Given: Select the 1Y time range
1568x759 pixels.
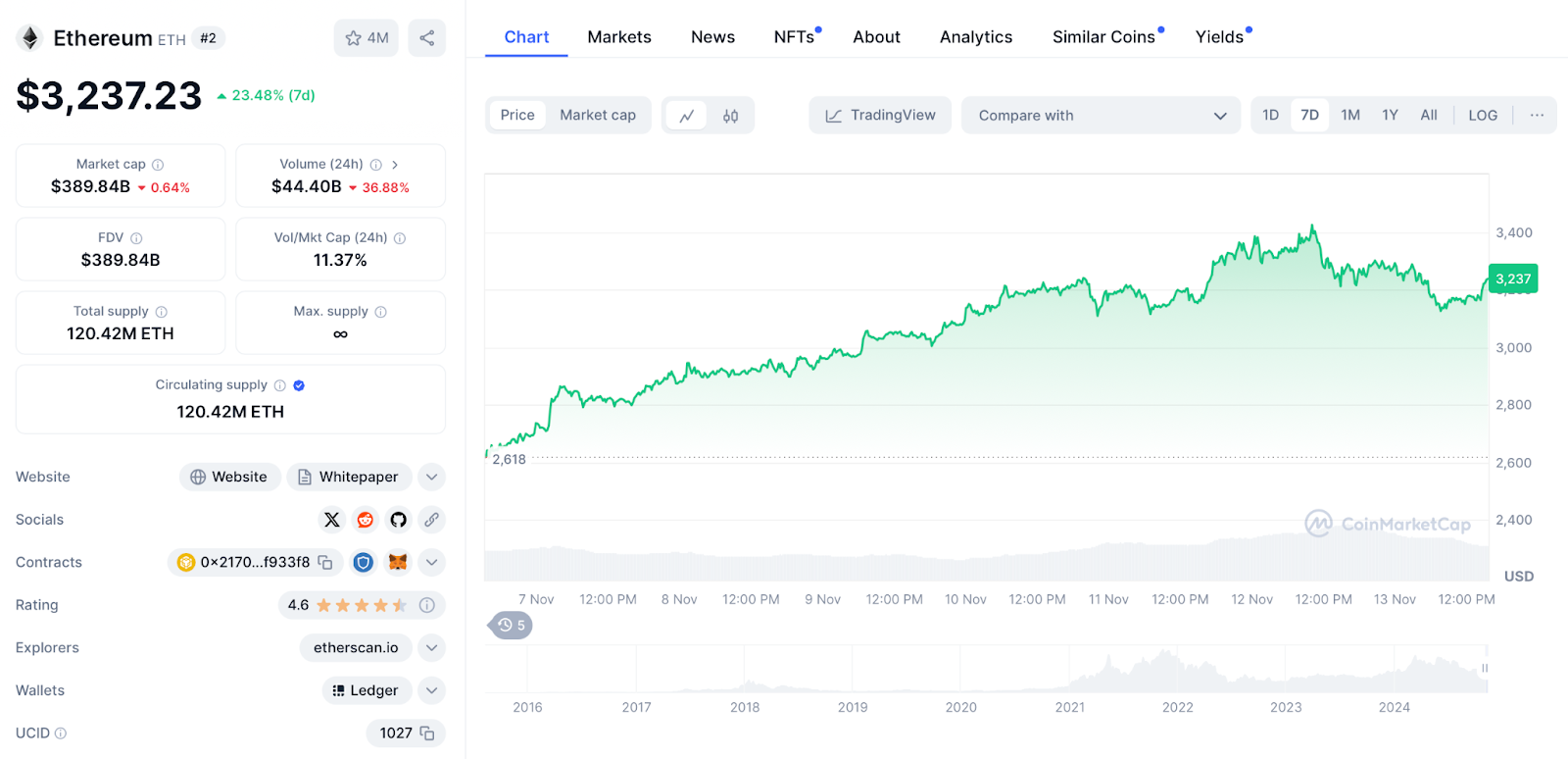Looking at the screenshot, I should 1390,116.
